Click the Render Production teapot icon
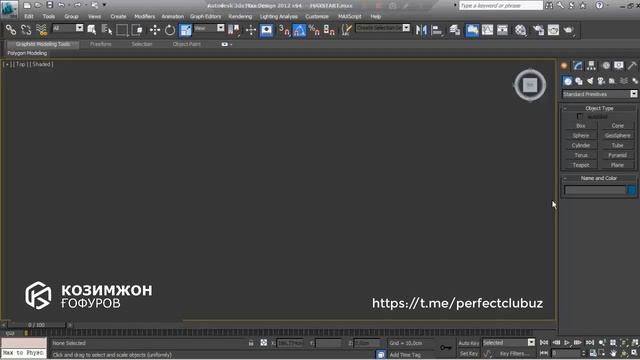This screenshot has width=640, height=360. [x=569, y=30]
